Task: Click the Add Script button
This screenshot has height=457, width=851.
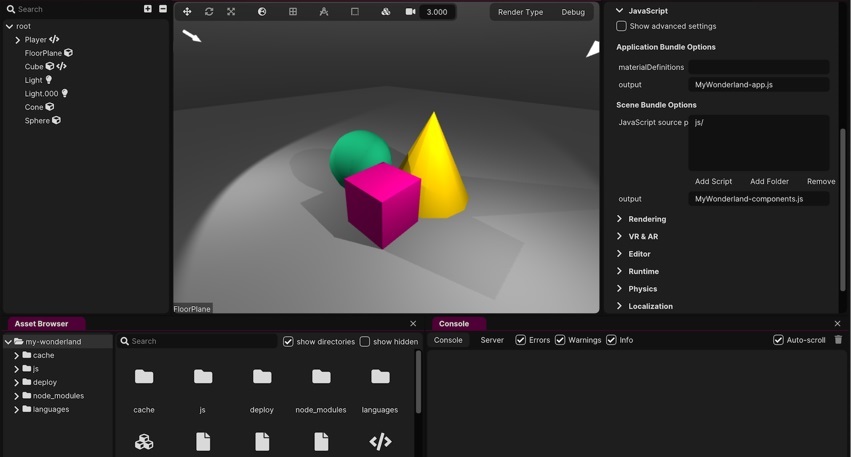Action: (x=713, y=181)
